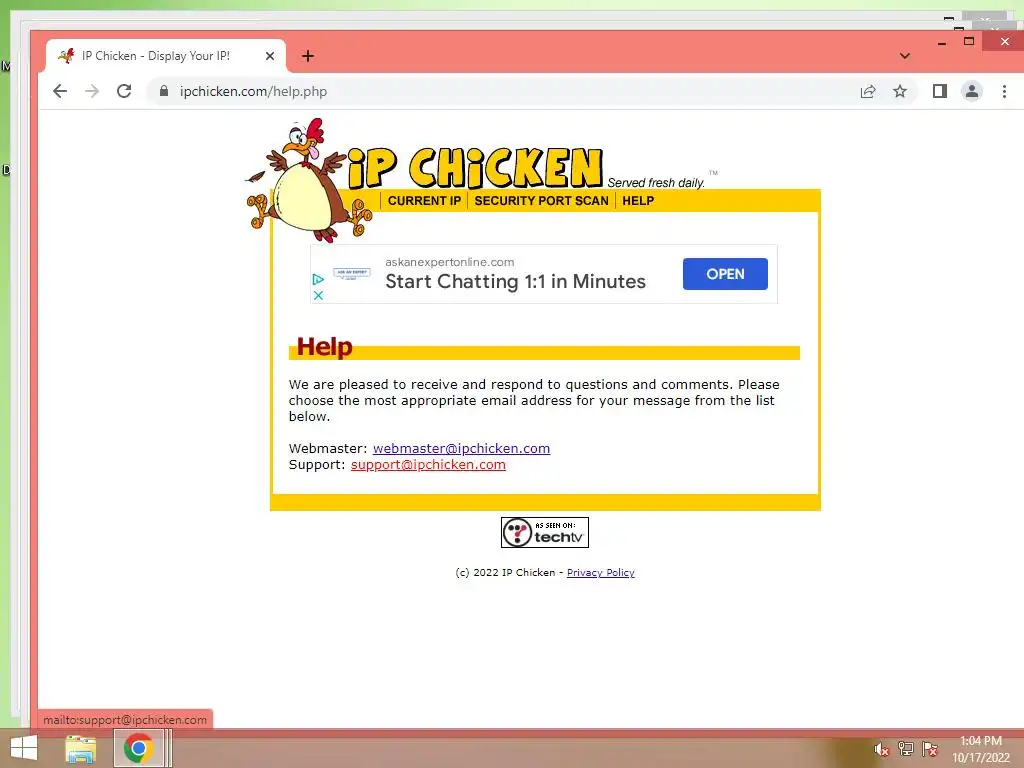Expand the tab search chevron
This screenshot has height=768, width=1024.
(x=904, y=56)
